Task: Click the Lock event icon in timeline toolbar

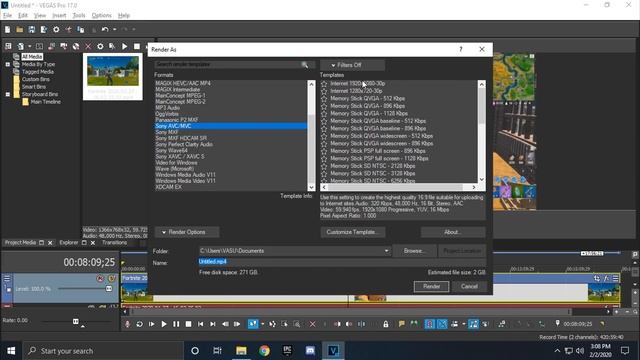Action: pos(386,324)
